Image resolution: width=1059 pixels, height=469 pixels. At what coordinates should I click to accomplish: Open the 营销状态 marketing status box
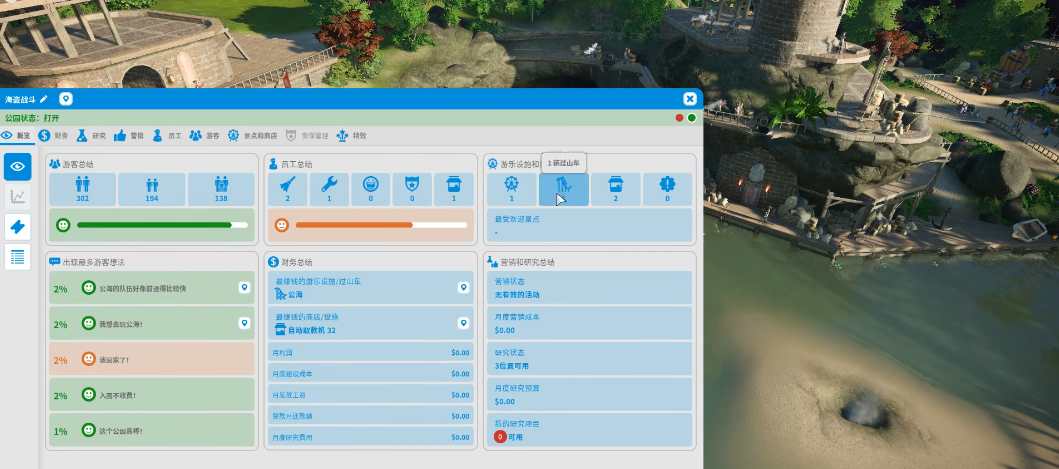[590, 288]
